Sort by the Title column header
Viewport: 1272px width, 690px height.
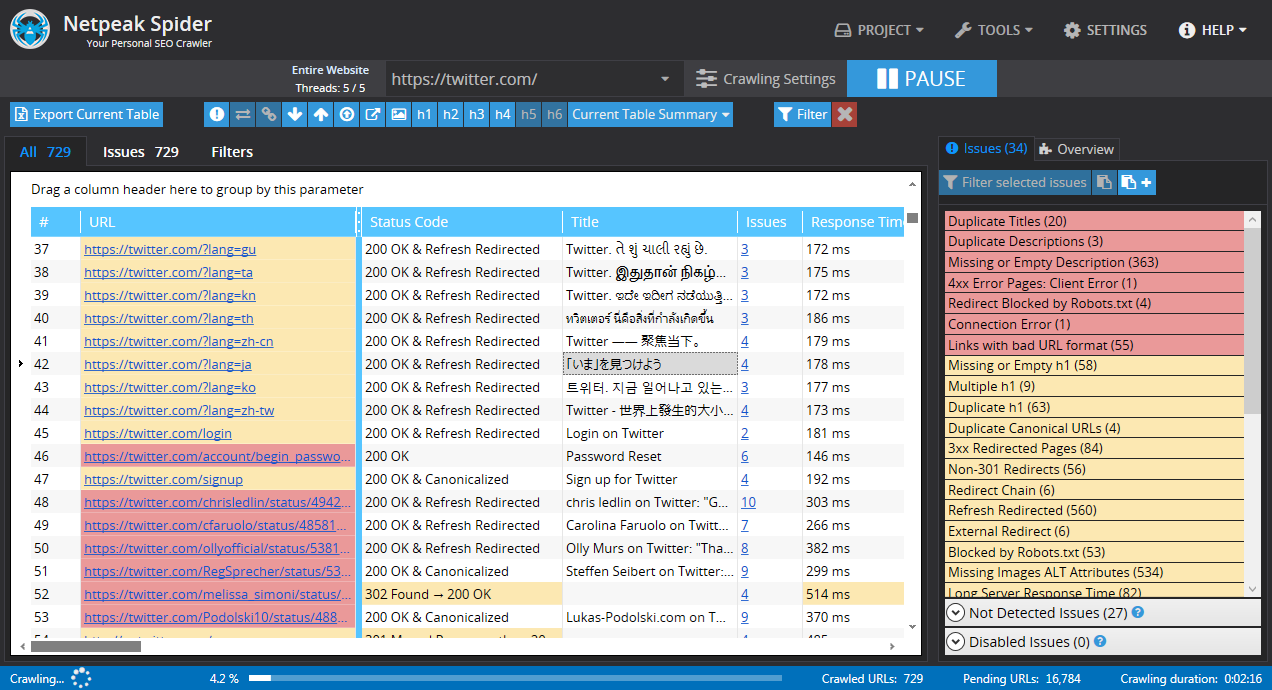(x=649, y=222)
